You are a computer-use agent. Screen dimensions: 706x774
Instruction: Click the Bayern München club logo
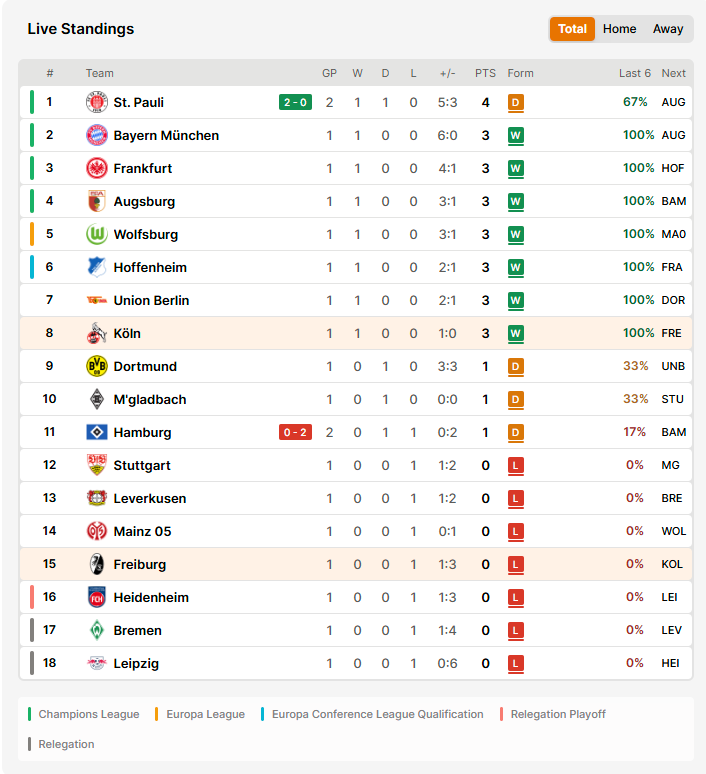pos(97,135)
